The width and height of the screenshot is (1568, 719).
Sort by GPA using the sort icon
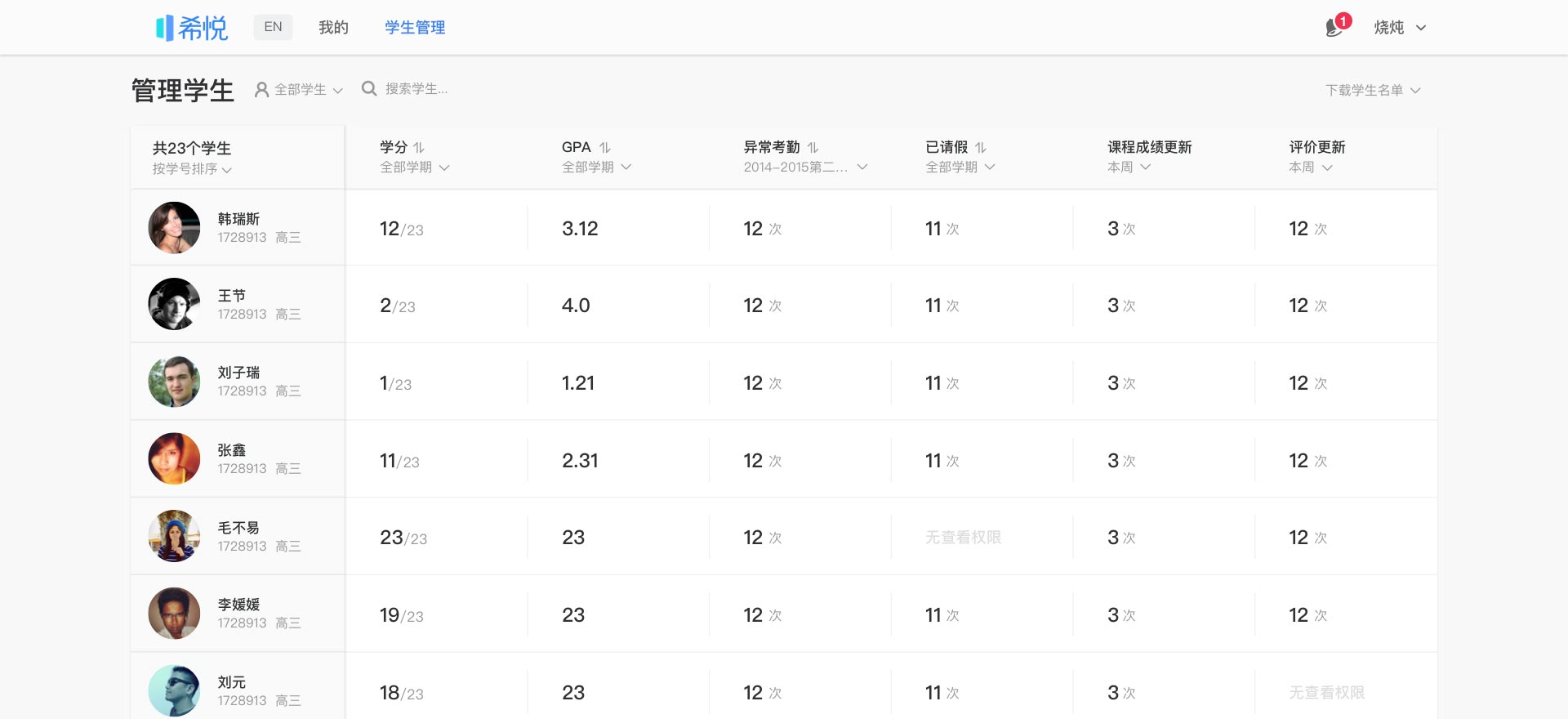pyautogui.click(x=605, y=148)
